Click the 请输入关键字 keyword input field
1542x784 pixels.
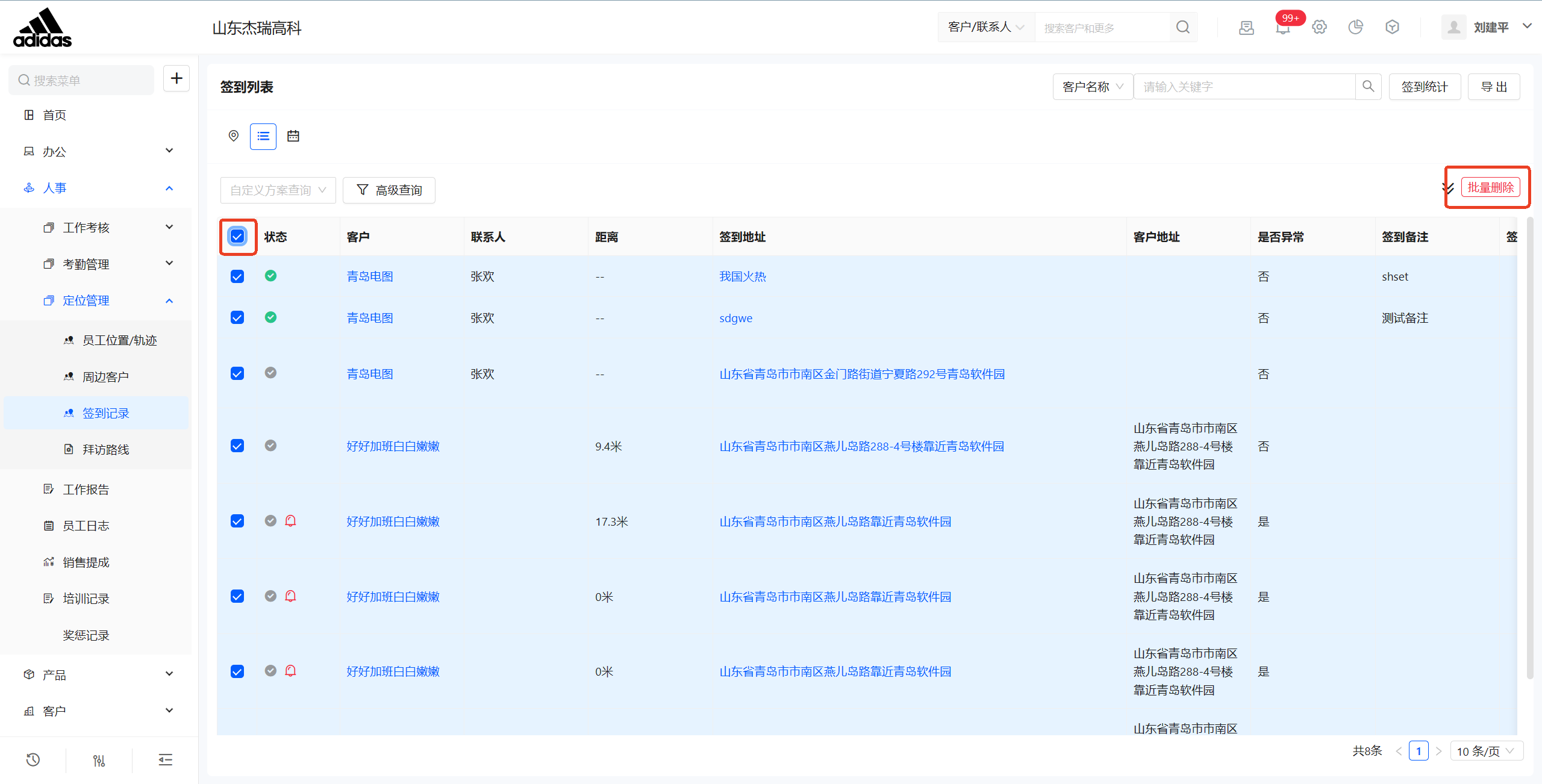(1244, 87)
